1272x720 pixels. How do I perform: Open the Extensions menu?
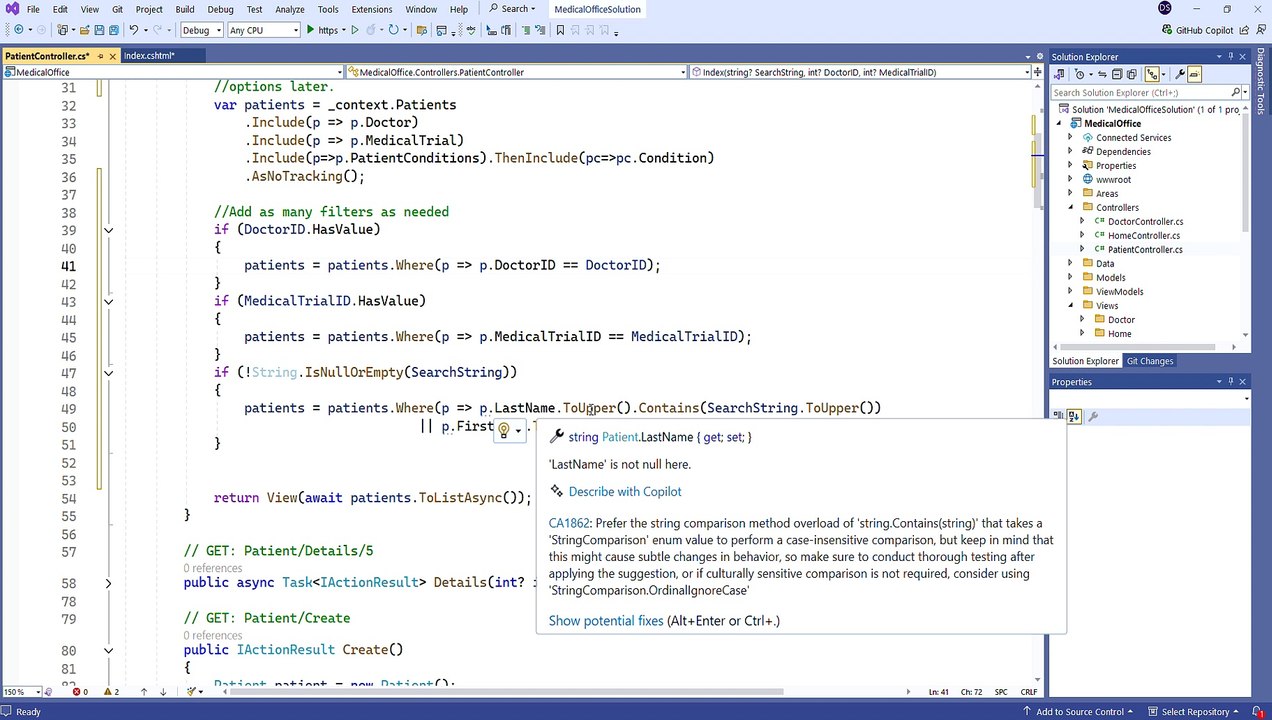371,9
